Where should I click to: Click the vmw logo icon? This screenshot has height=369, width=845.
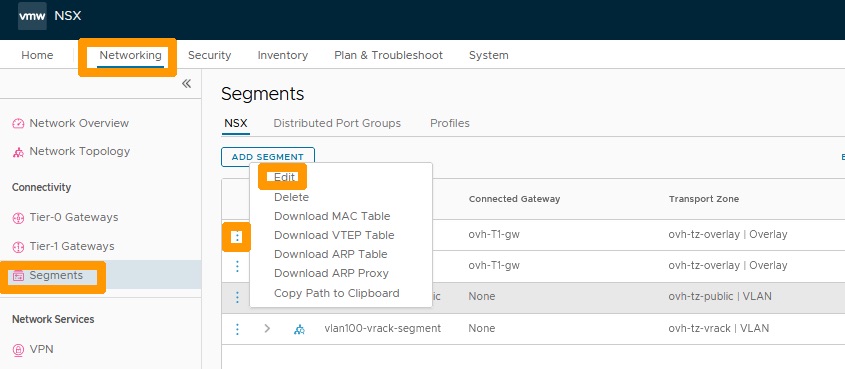[32, 16]
